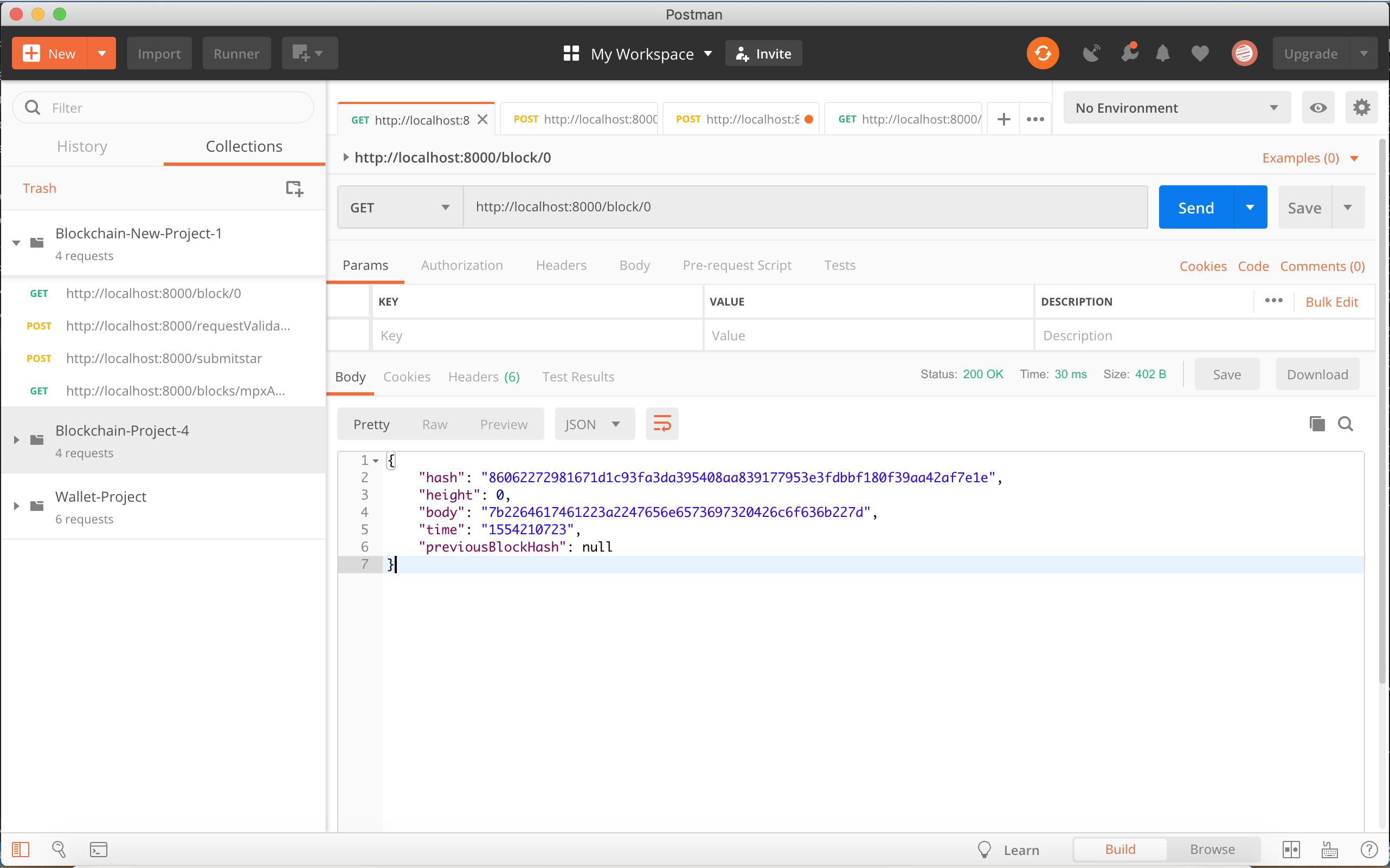The height and width of the screenshot is (868, 1390).
Task: Show environment quick look eye icon
Action: pyautogui.click(x=1318, y=107)
